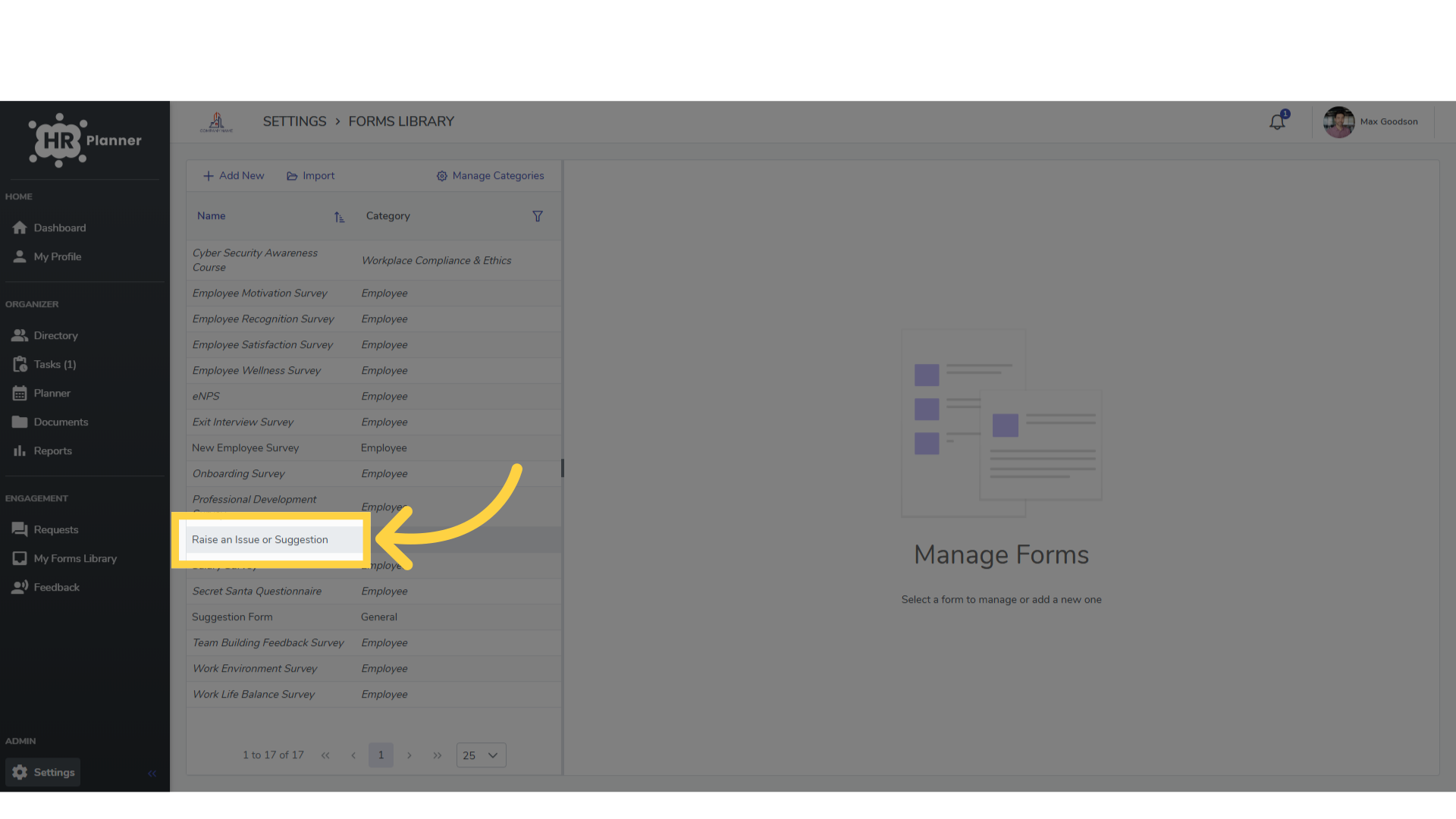Click SETTINGS breadcrumb link

click(x=294, y=121)
